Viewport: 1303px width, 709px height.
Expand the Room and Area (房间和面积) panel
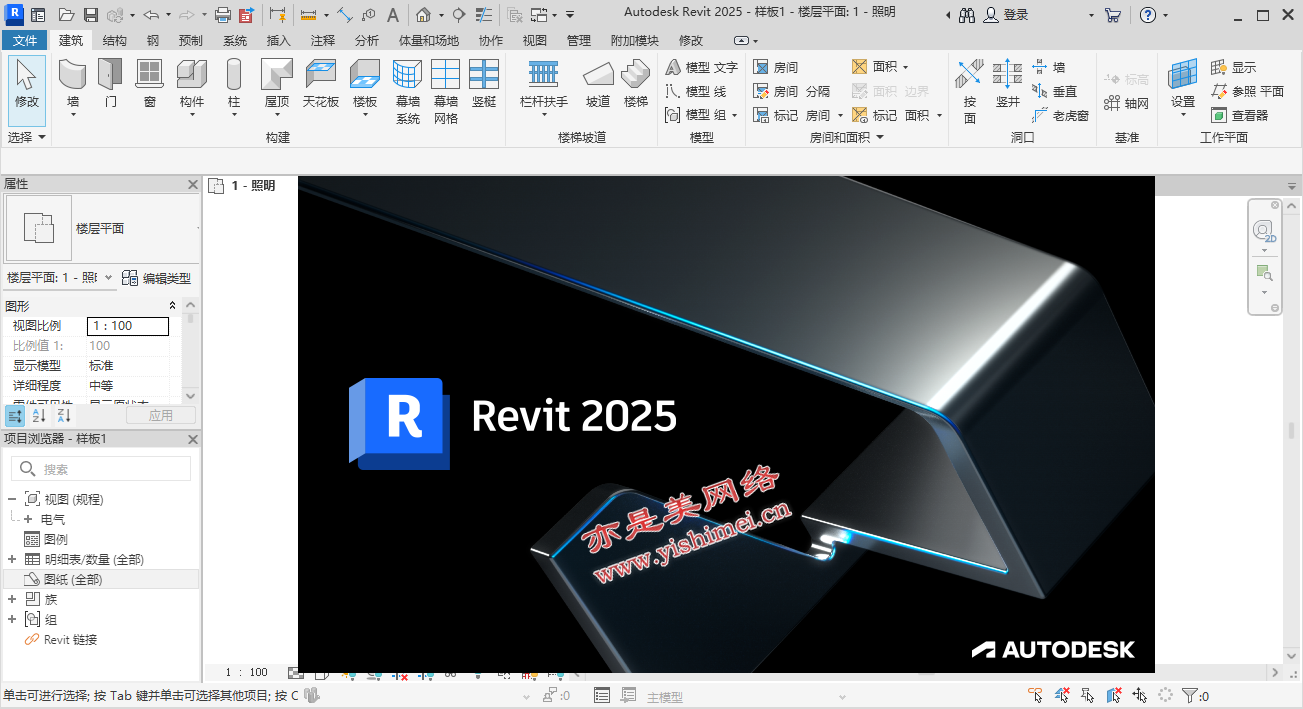(x=846, y=137)
